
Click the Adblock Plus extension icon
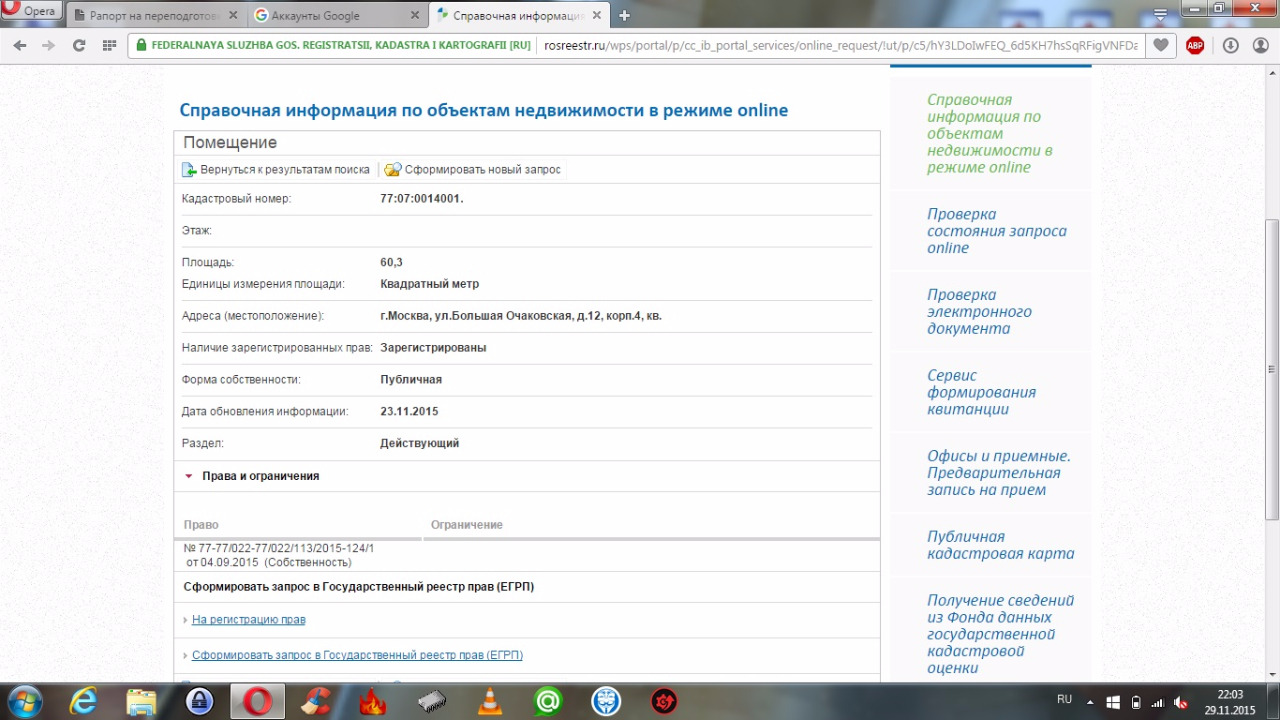(x=1195, y=45)
